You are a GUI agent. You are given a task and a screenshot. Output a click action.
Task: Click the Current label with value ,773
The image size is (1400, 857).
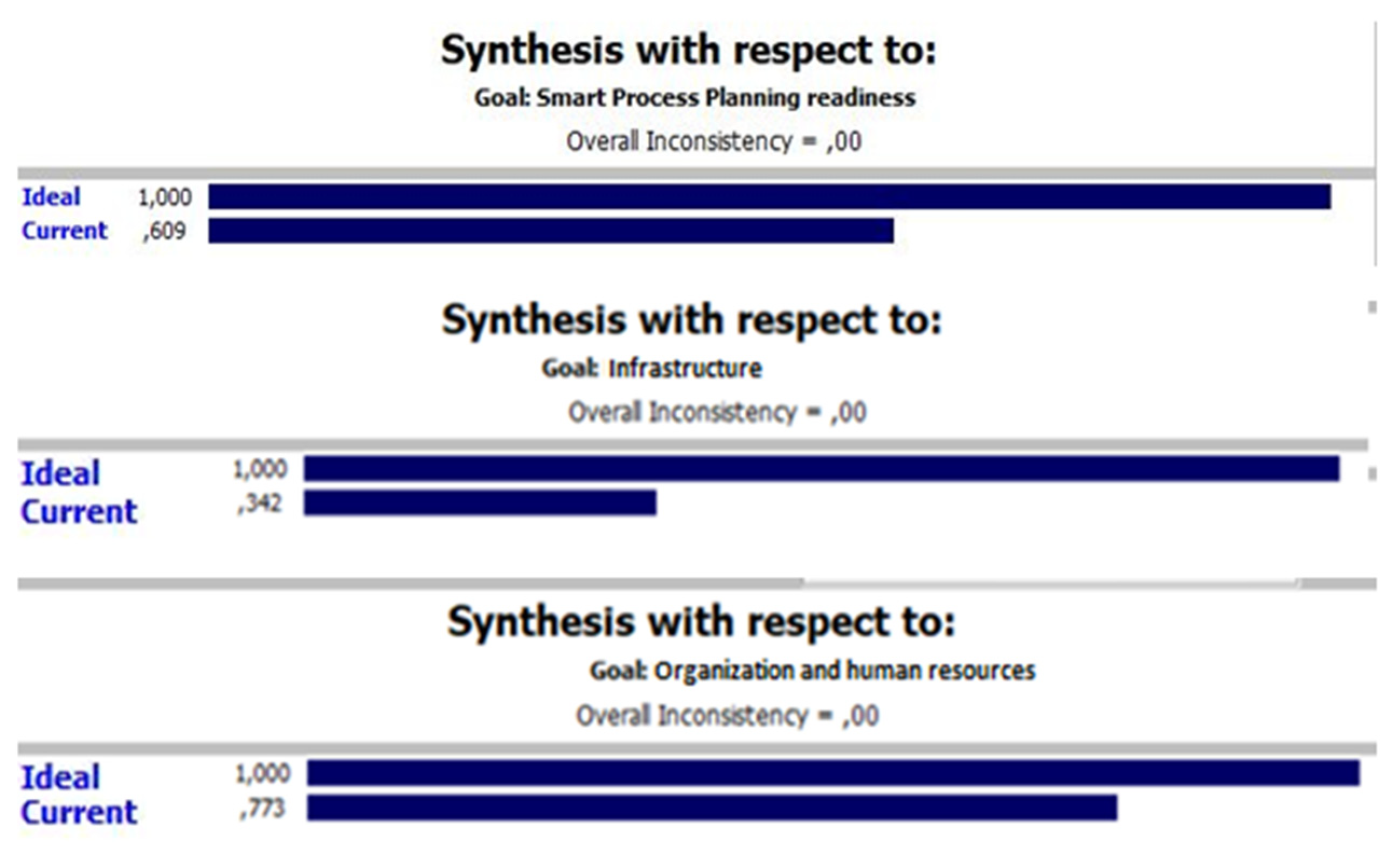[x=79, y=812]
